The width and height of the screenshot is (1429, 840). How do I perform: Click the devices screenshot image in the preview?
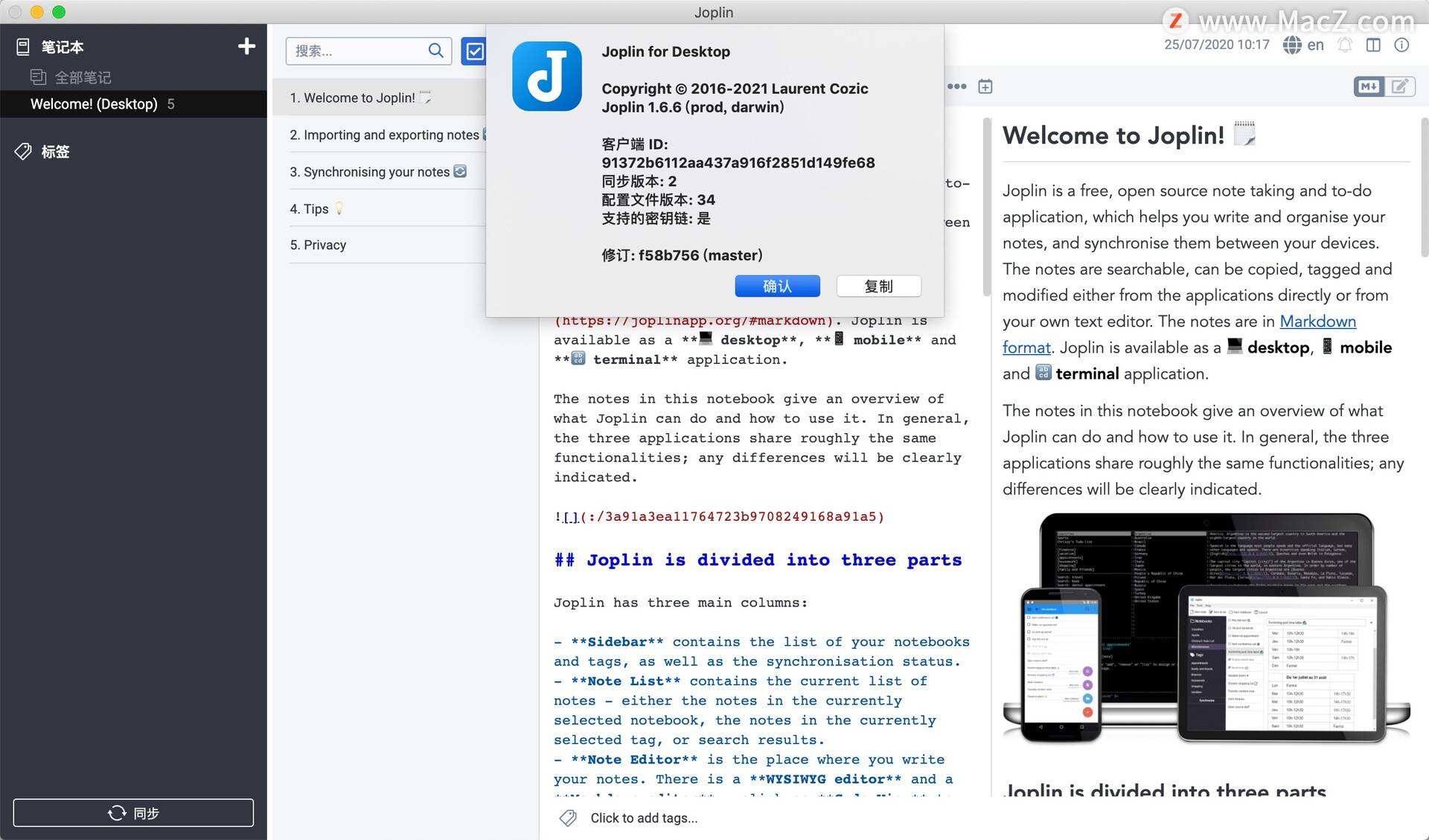click(1206, 628)
